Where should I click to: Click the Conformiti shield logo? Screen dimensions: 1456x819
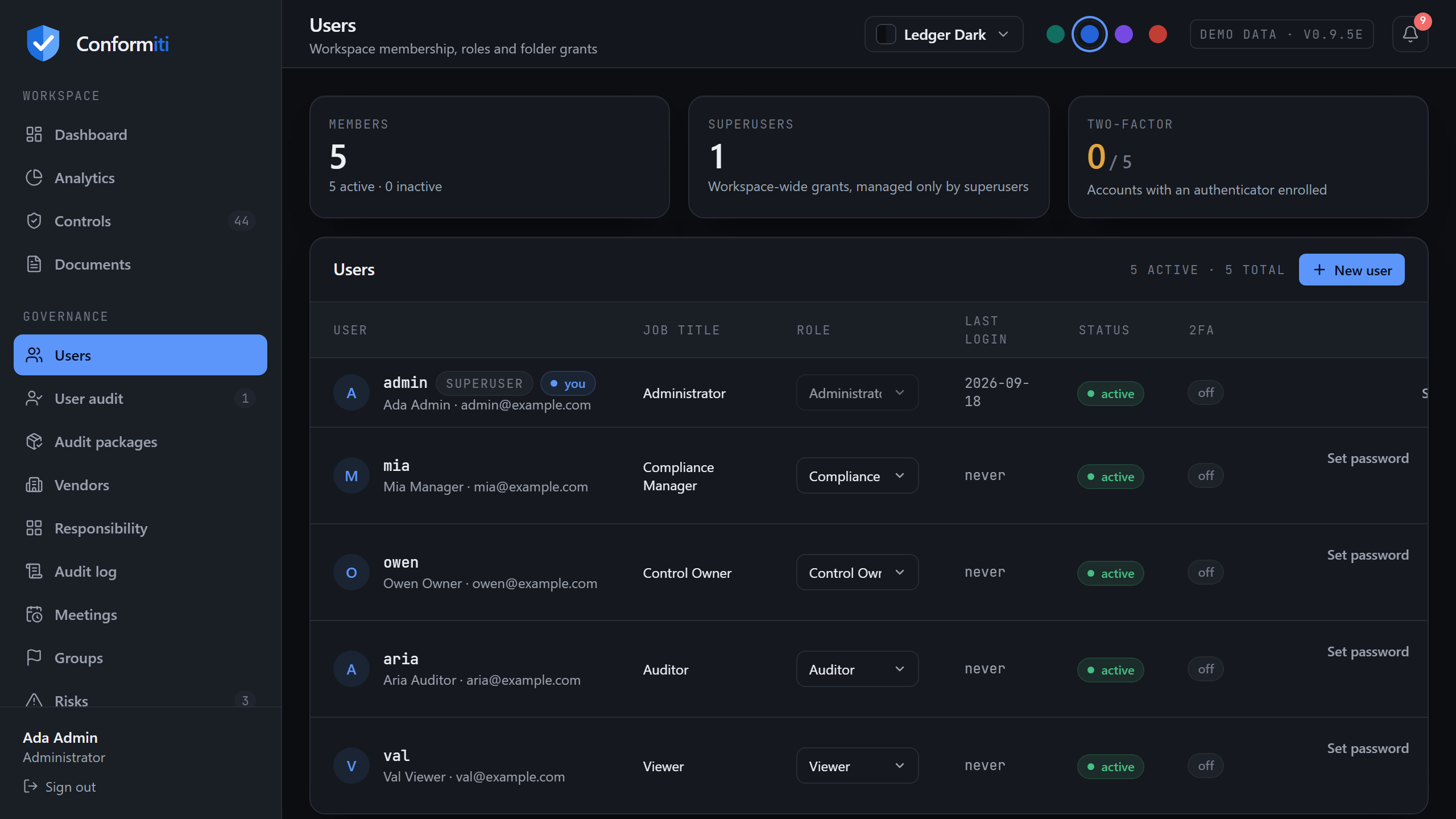(x=43, y=43)
